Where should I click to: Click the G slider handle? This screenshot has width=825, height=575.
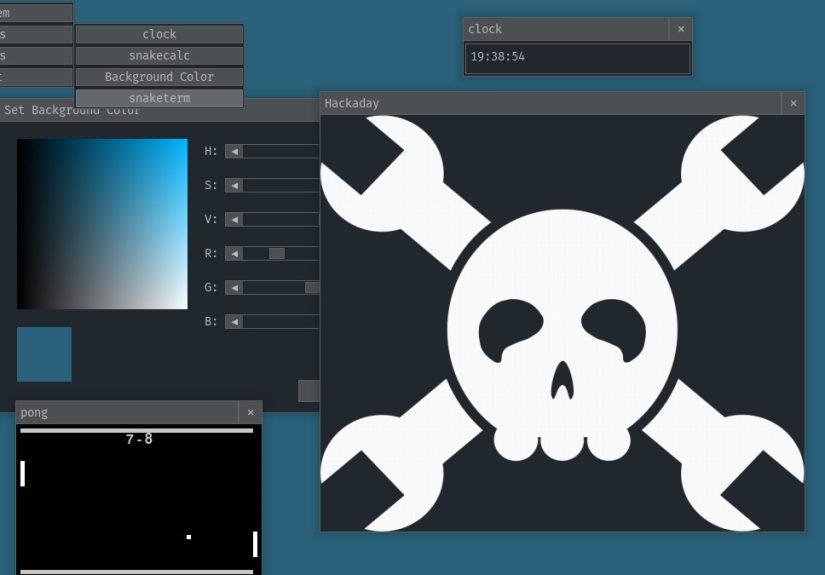(312, 287)
